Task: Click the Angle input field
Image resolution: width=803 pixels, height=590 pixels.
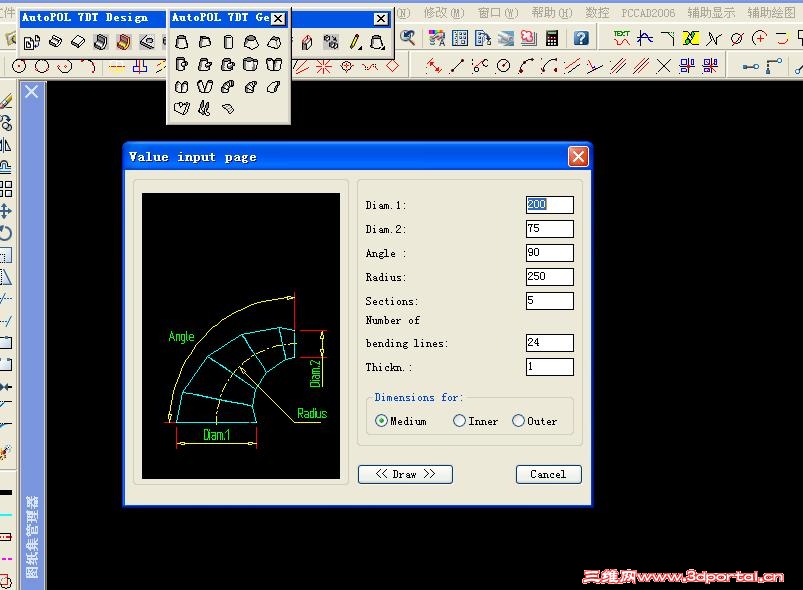Action: coord(550,252)
